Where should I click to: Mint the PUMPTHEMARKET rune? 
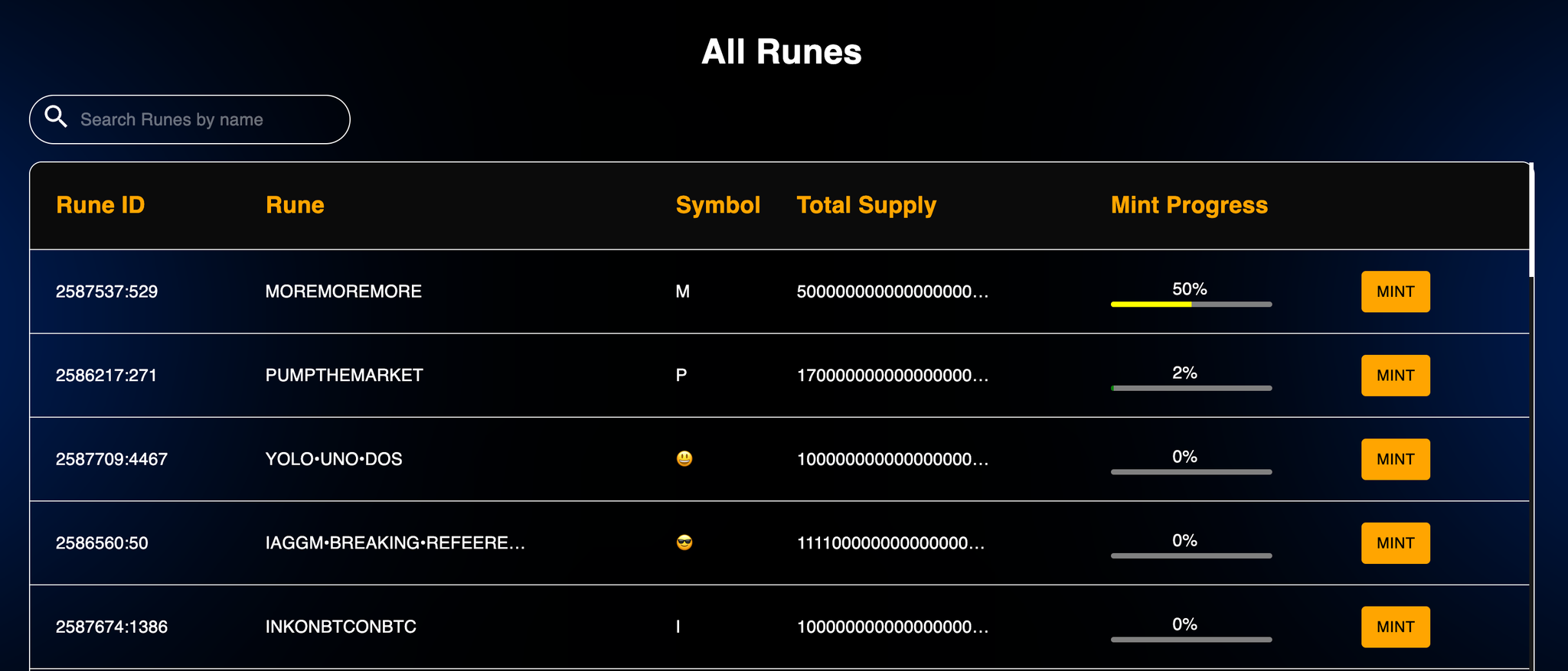[1395, 376]
